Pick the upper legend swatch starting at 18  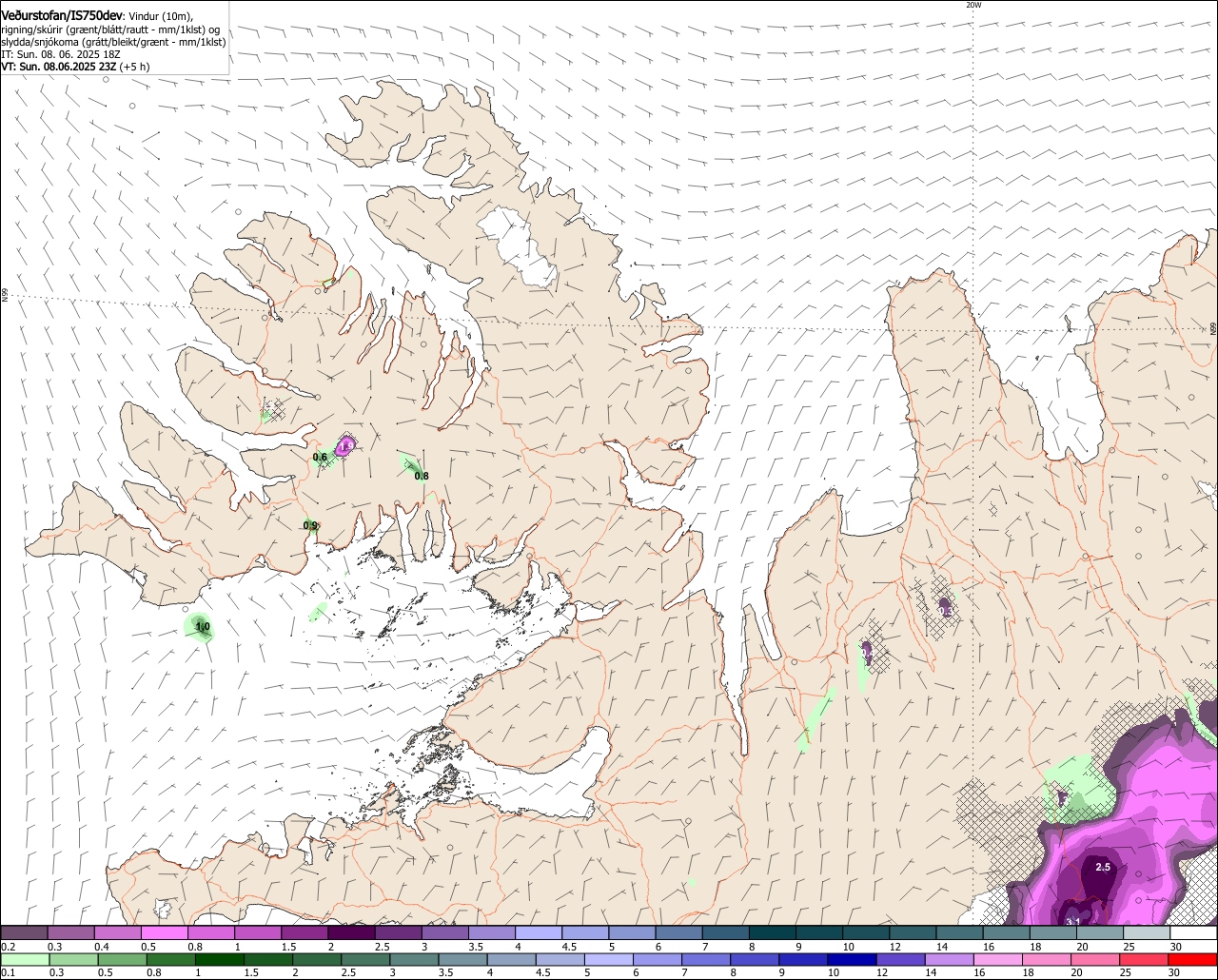tap(1053, 933)
